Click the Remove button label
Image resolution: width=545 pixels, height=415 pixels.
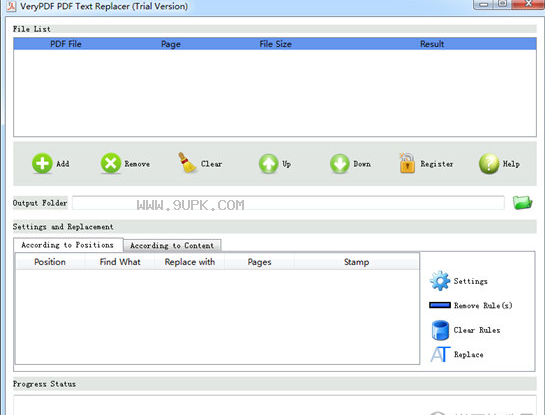(x=137, y=164)
